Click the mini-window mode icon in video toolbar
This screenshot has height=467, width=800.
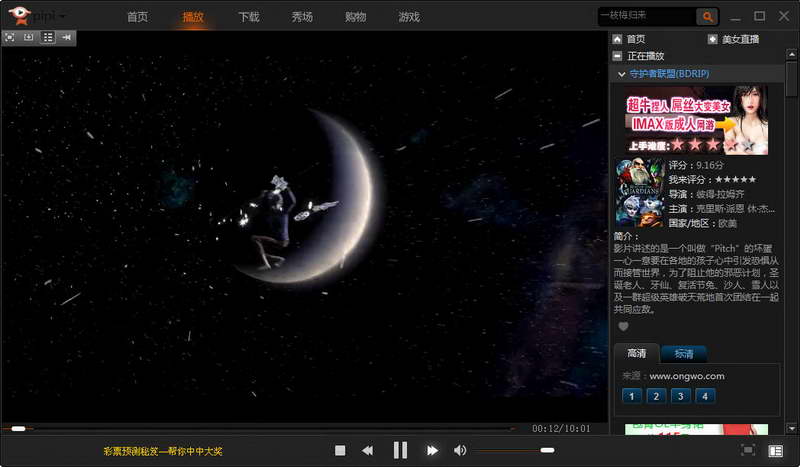click(29, 37)
